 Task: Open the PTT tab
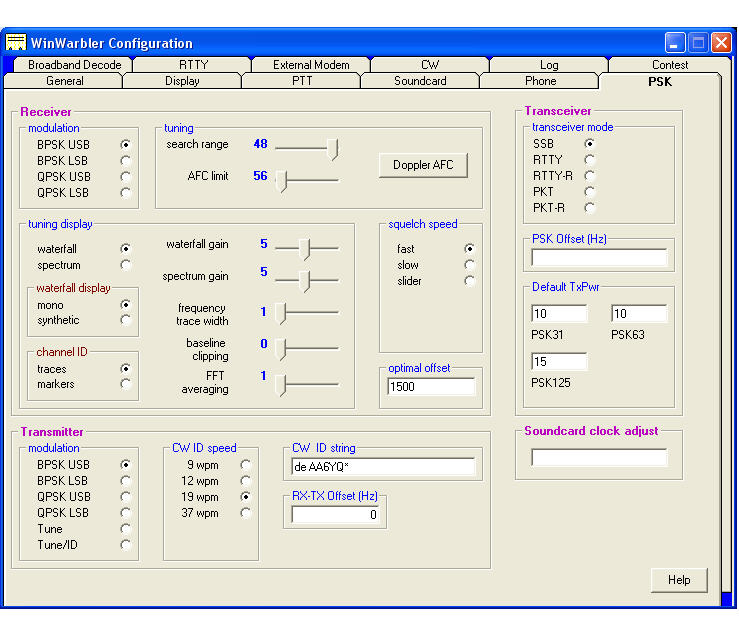(302, 81)
